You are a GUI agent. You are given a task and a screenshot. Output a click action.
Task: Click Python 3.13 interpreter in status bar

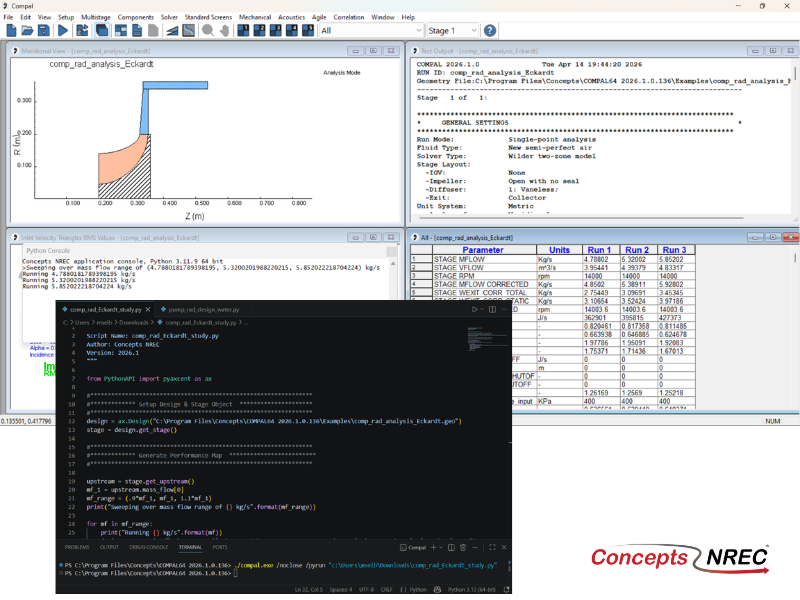tap(471, 590)
